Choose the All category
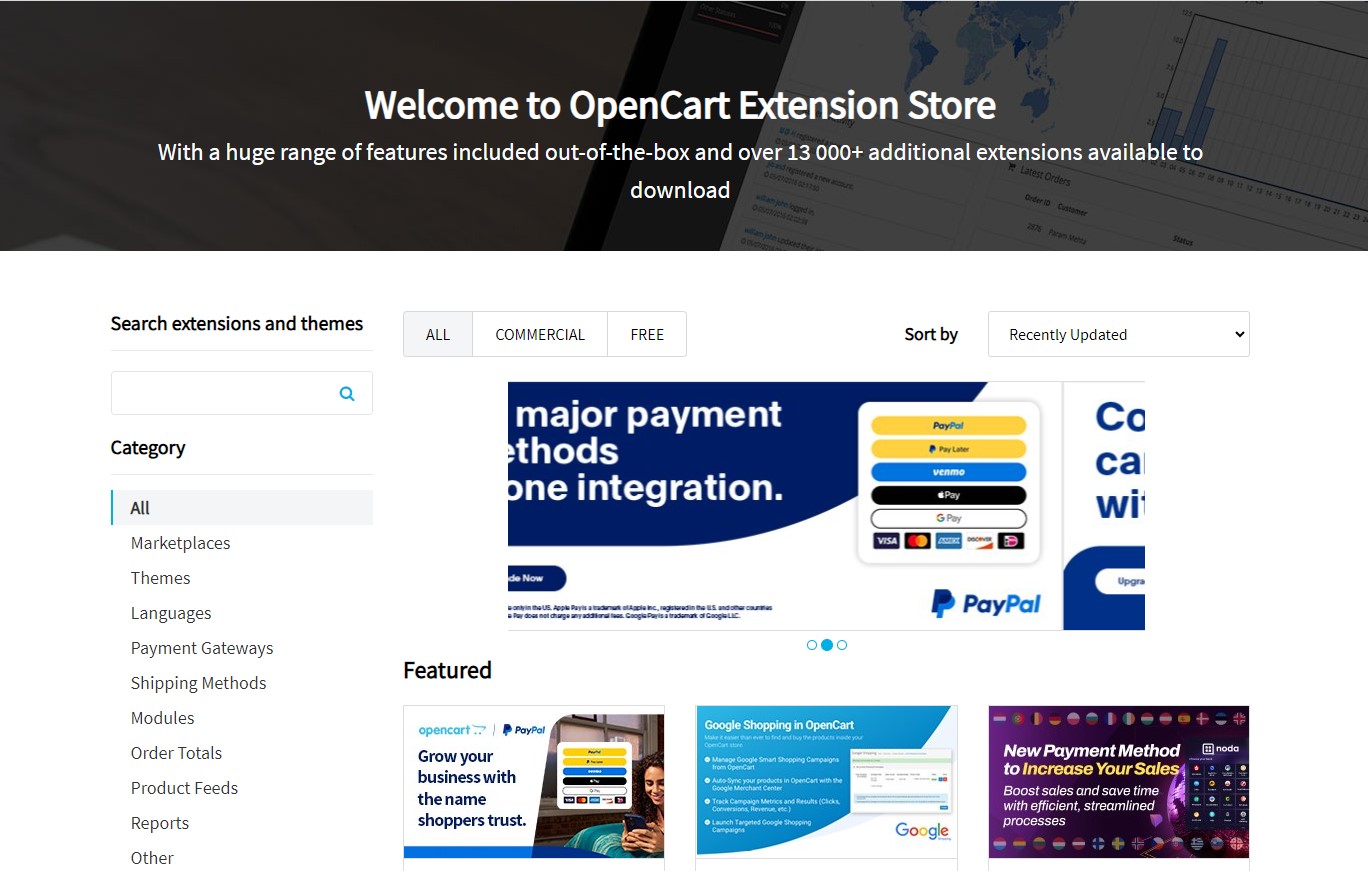 [x=242, y=508]
